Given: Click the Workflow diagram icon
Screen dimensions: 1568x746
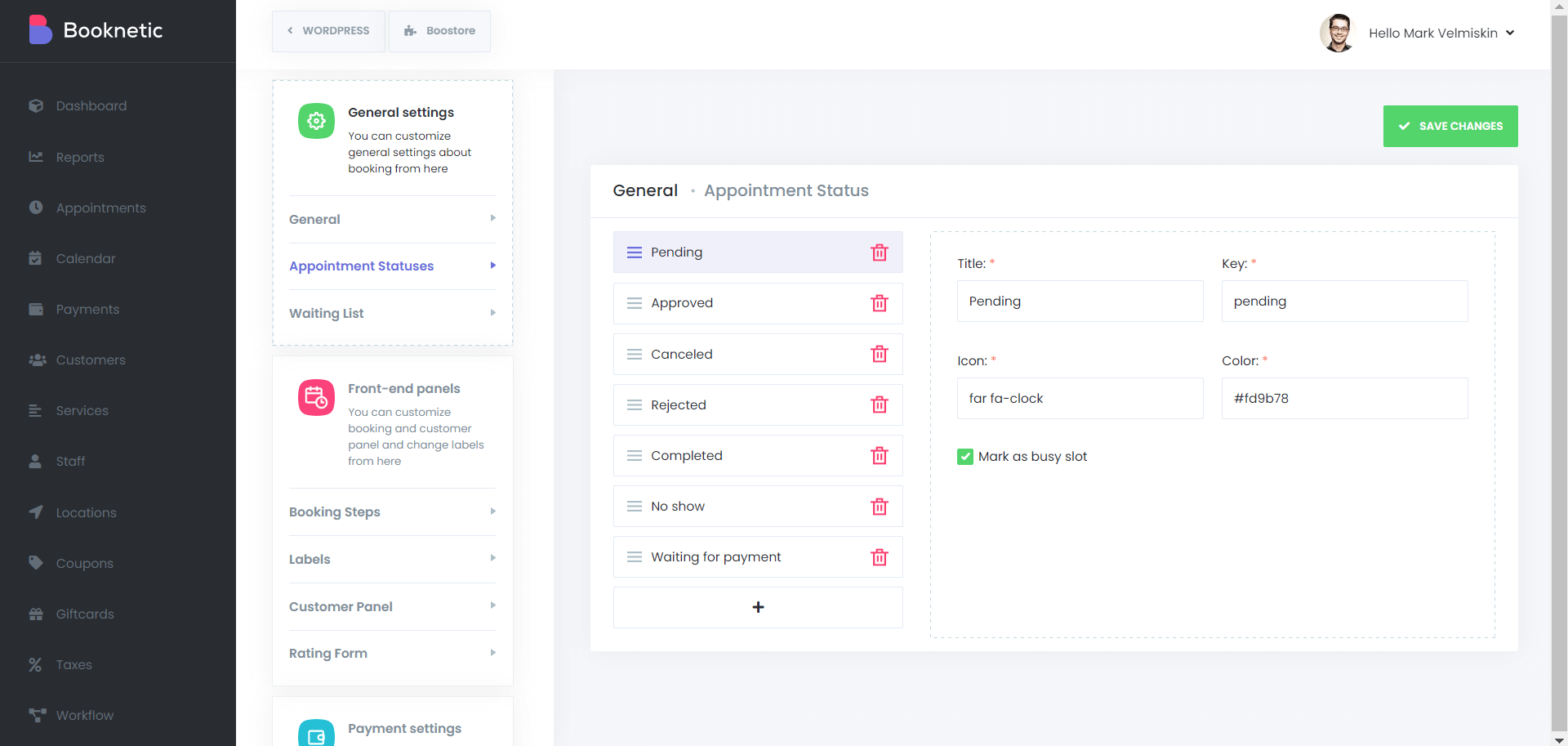Looking at the screenshot, I should [37, 715].
